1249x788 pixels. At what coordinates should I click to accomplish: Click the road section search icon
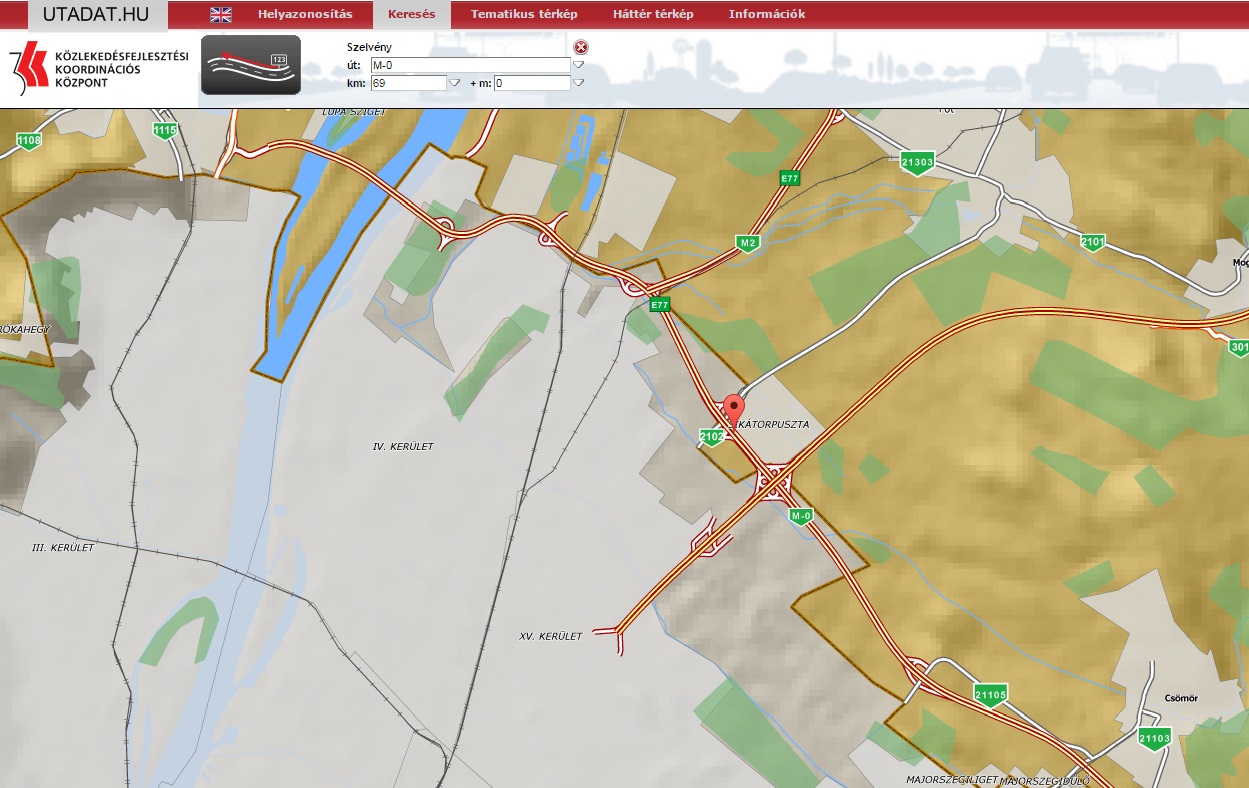click(x=251, y=65)
